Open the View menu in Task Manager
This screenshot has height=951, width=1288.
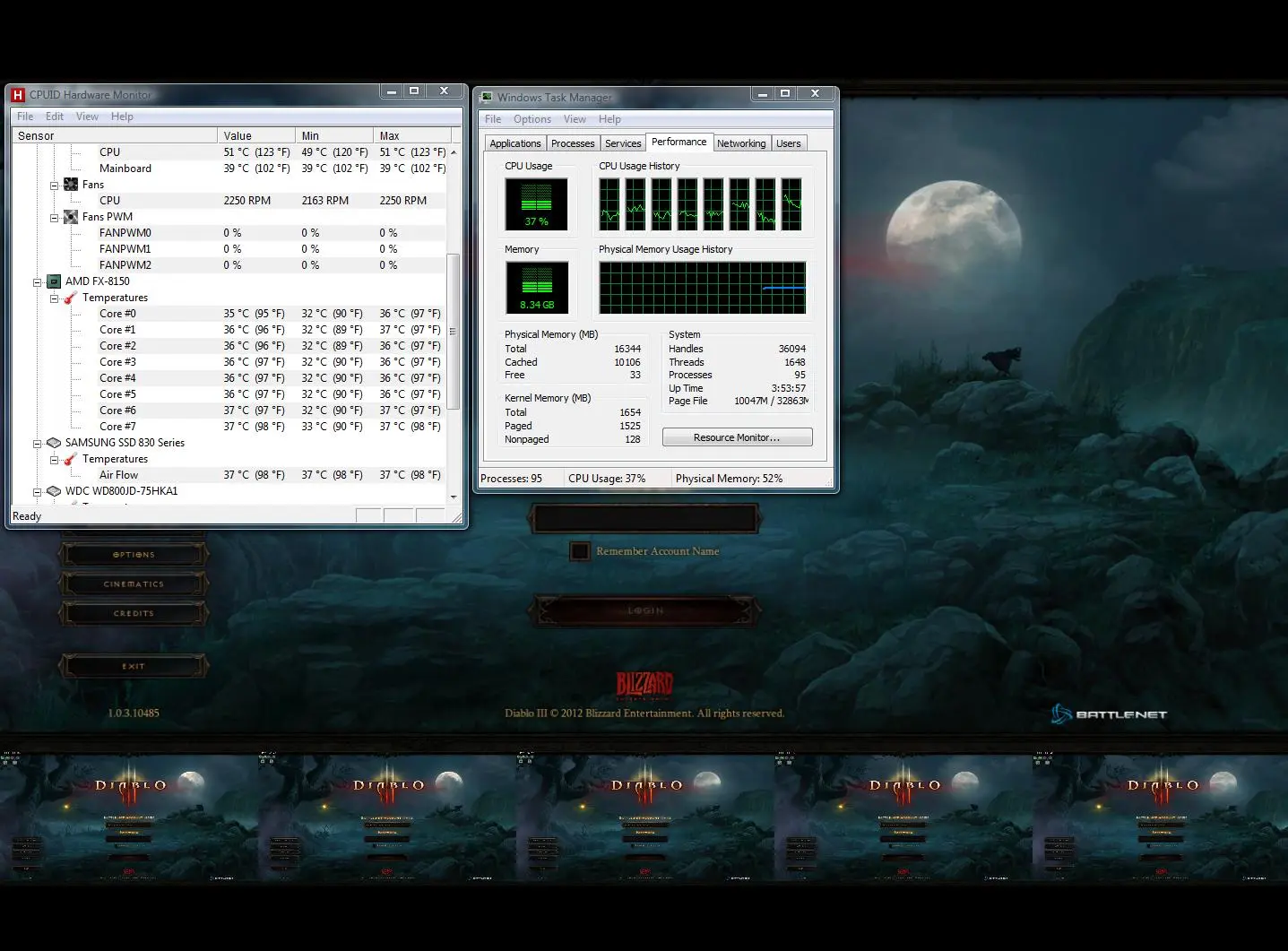[575, 119]
